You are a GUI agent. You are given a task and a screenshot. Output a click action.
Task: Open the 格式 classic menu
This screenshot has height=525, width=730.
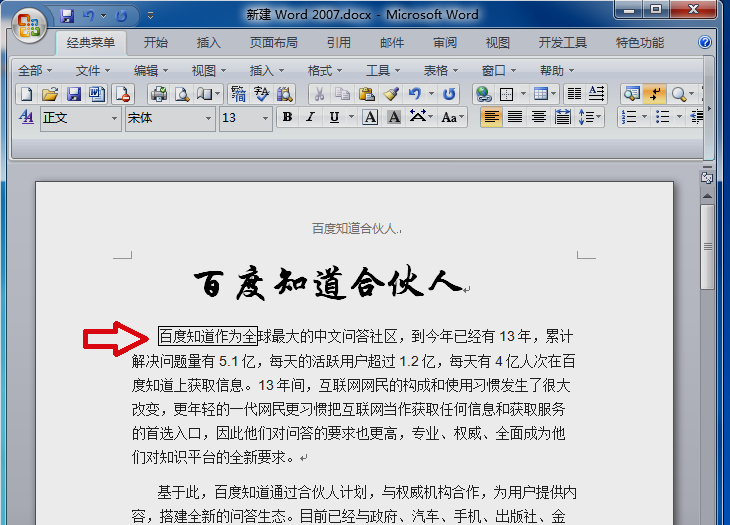point(324,71)
